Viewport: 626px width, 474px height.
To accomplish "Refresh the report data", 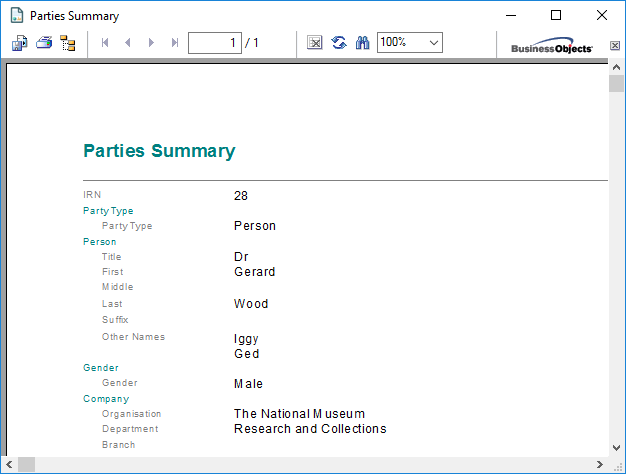I will [x=339, y=43].
